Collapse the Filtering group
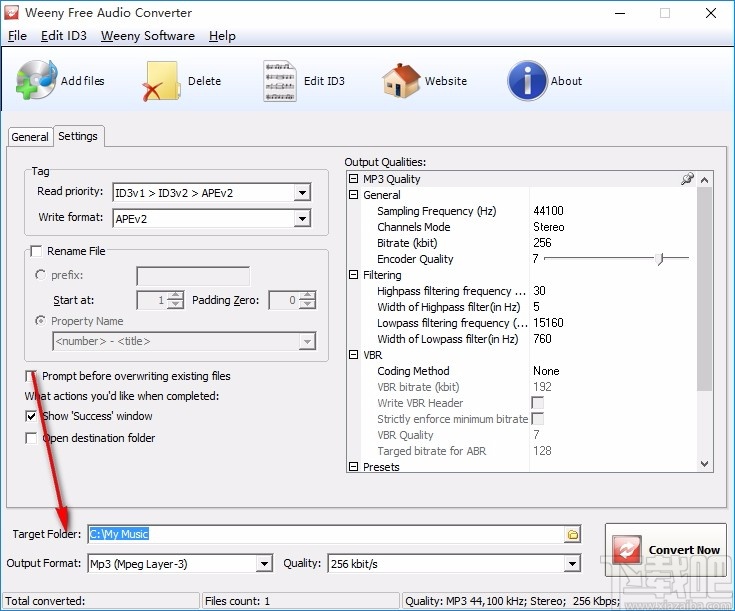The height and width of the screenshot is (611, 735). tap(353, 275)
